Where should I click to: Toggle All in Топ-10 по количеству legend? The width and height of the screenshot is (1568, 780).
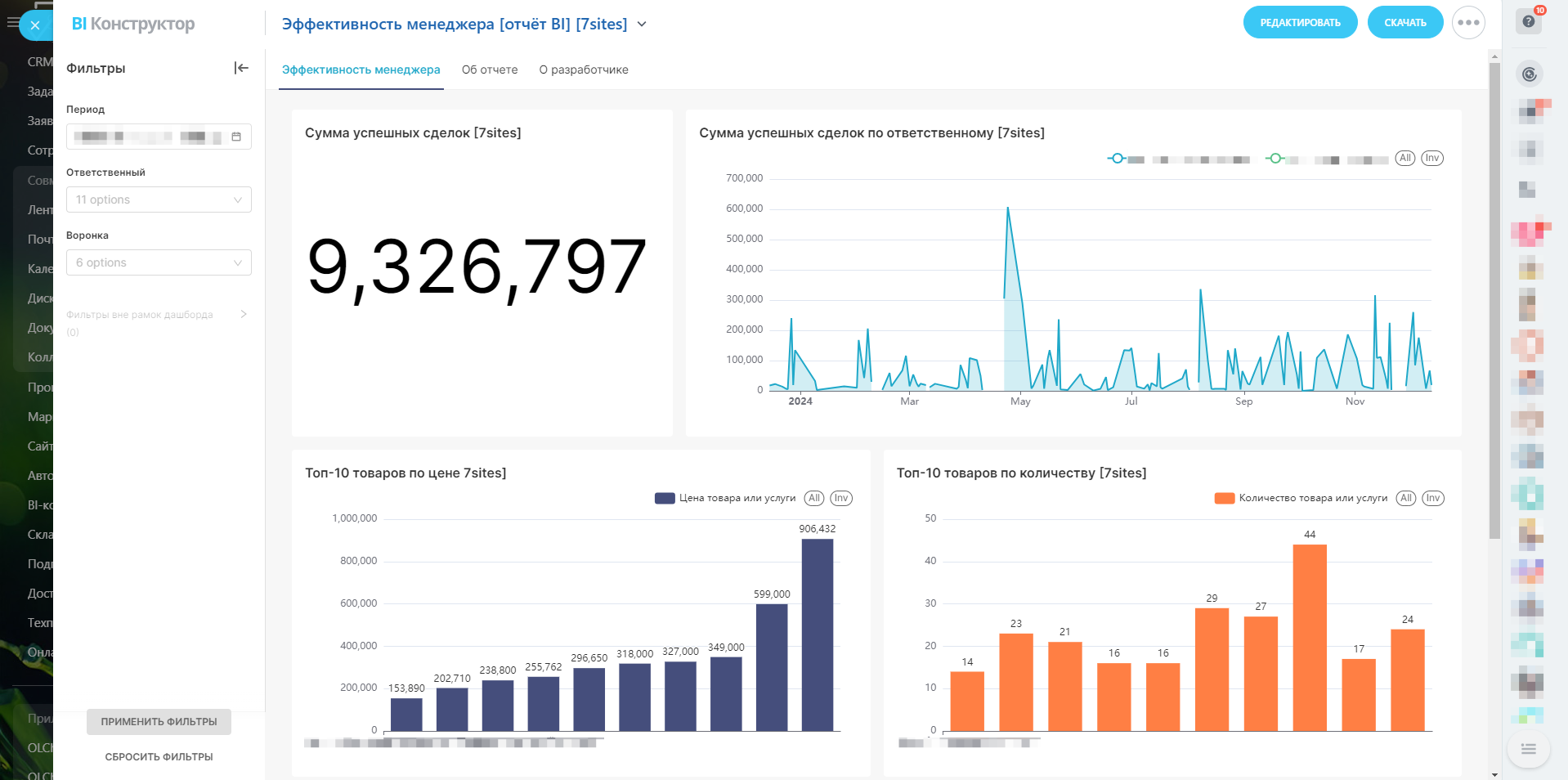pyautogui.click(x=1405, y=498)
